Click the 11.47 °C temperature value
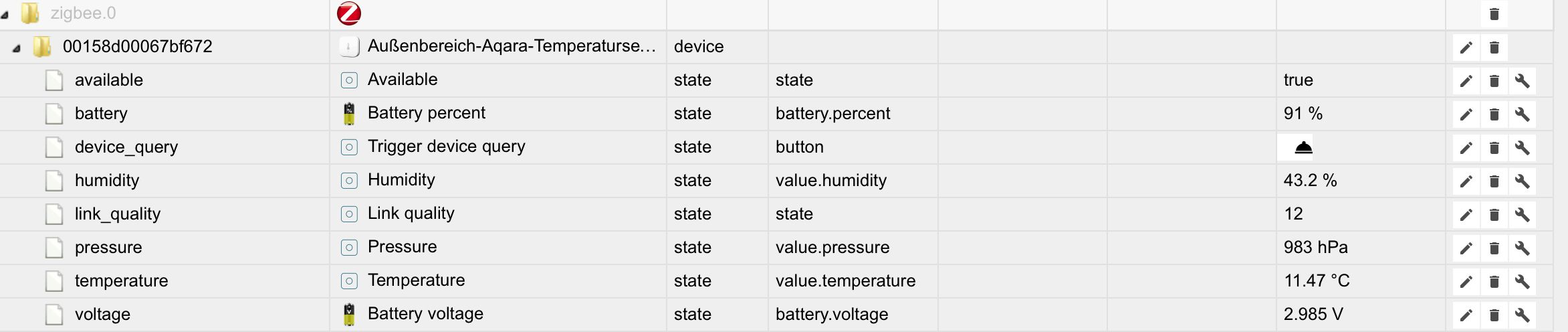This screenshot has height=332, width=1568. click(1316, 281)
